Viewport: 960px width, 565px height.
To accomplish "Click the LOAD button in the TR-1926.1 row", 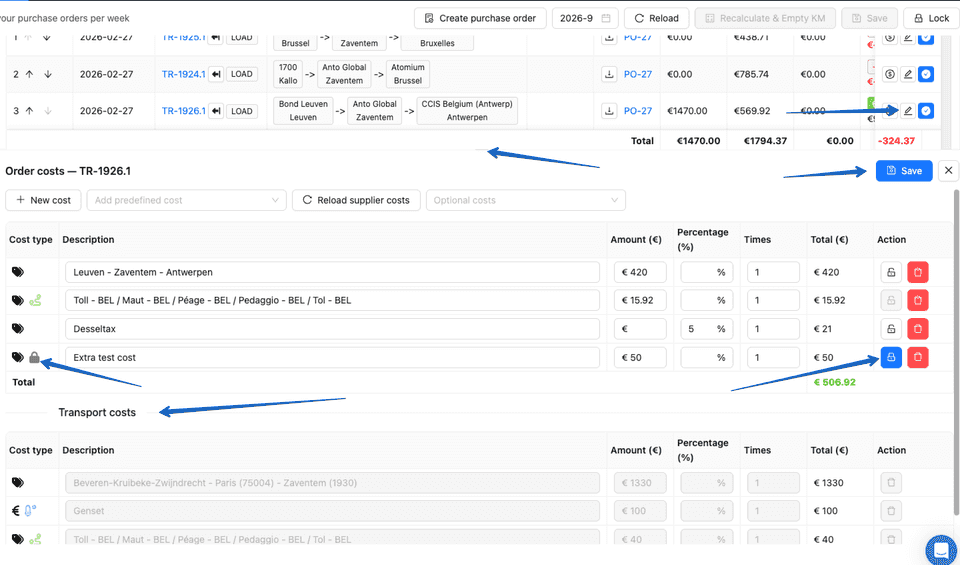I will [x=241, y=111].
